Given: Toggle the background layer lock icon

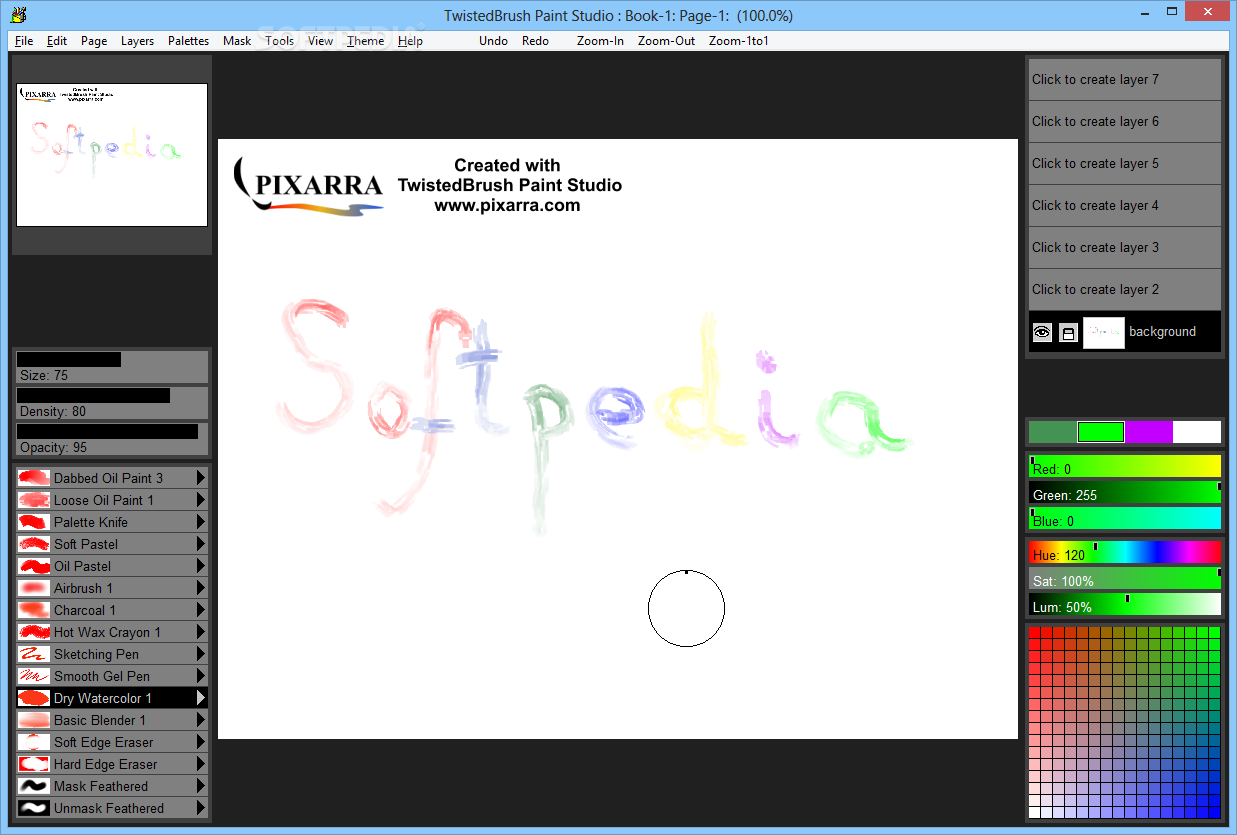Looking at the screenshot, I should pyautogui.click(x=1068, y=332).
